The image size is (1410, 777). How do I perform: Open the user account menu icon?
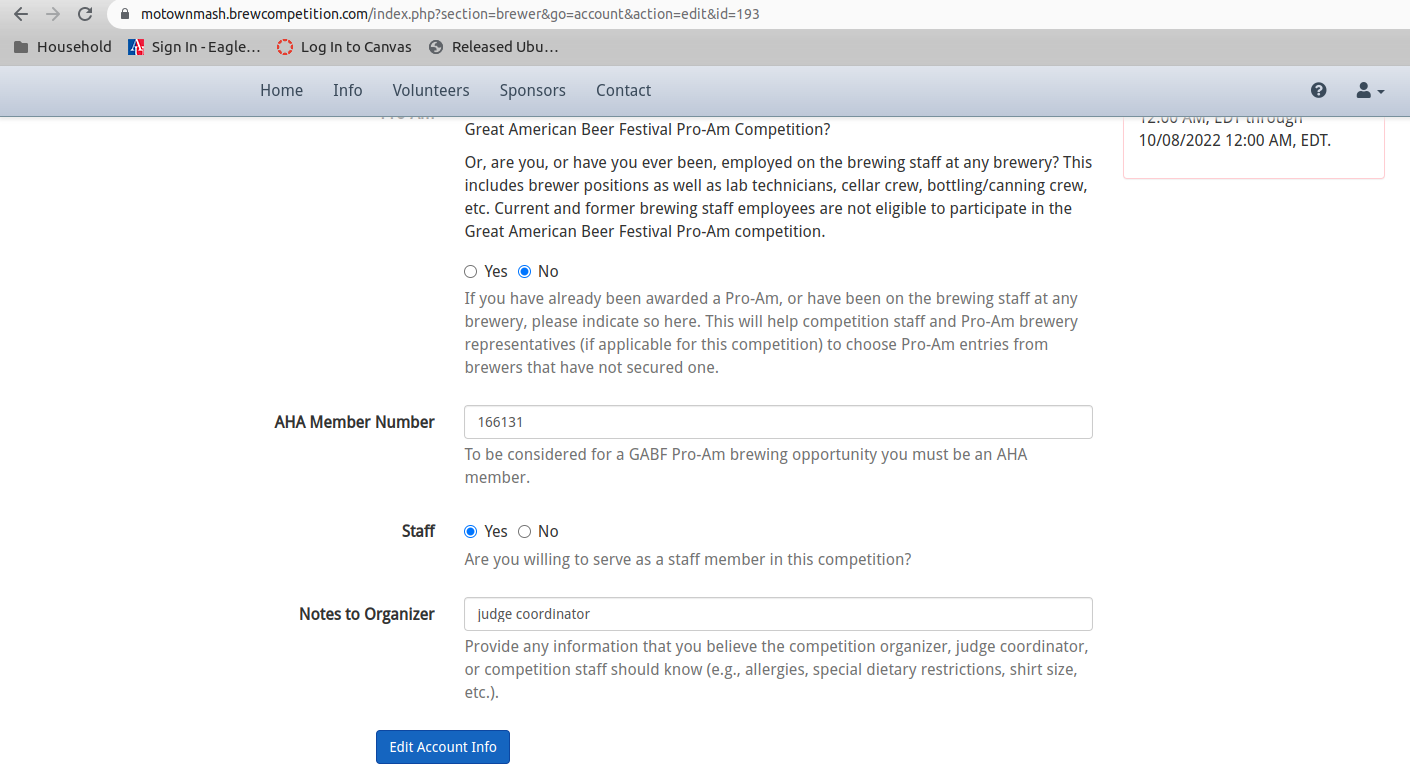(x=1364, y=90)
